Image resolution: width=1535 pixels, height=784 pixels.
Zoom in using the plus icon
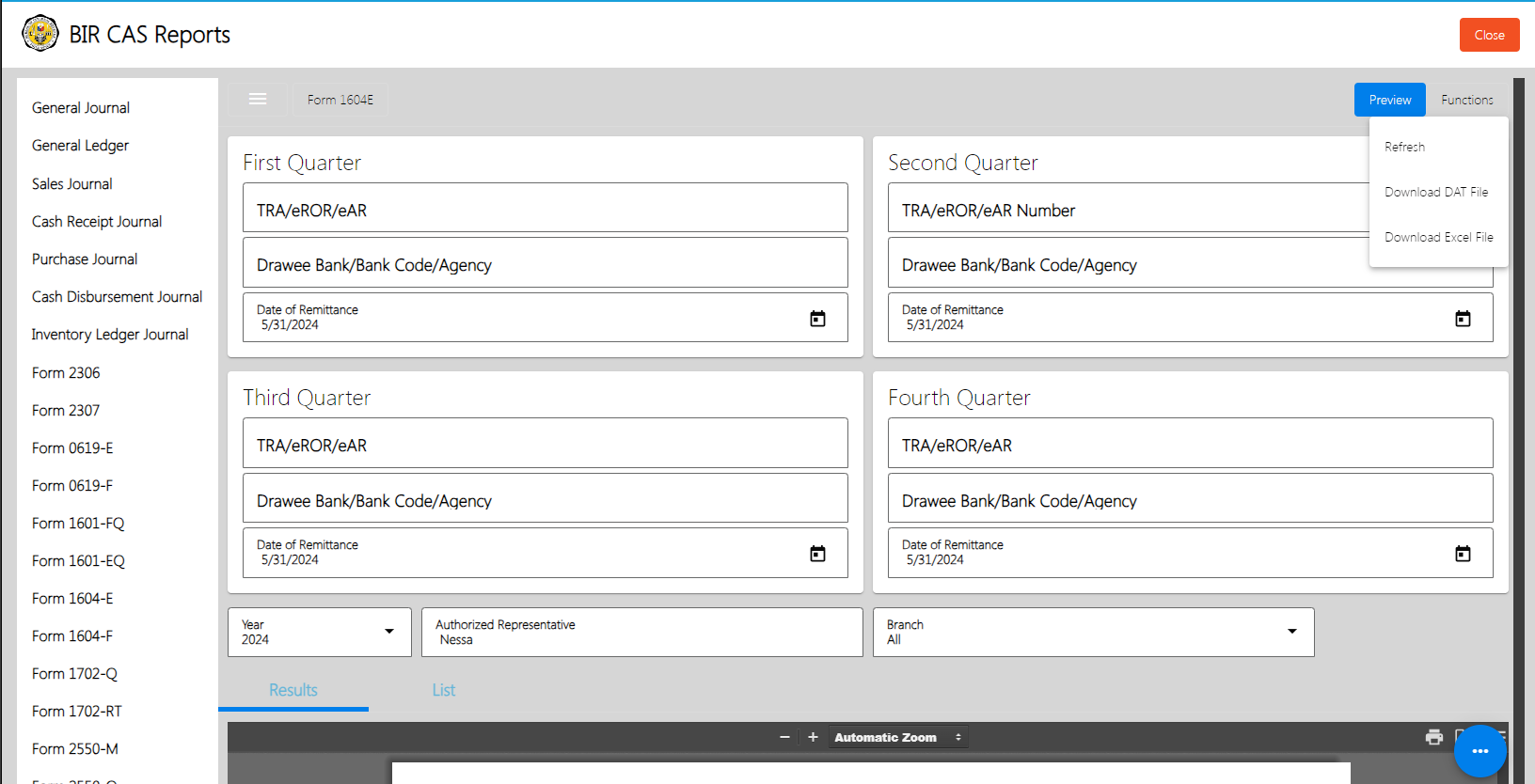click(x=813, y=737)
